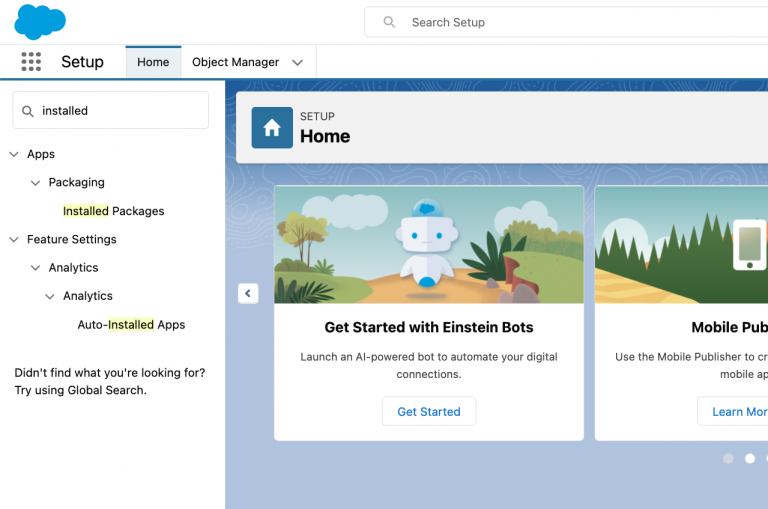Switch to the Object Manager tab

tap(236, 62)
